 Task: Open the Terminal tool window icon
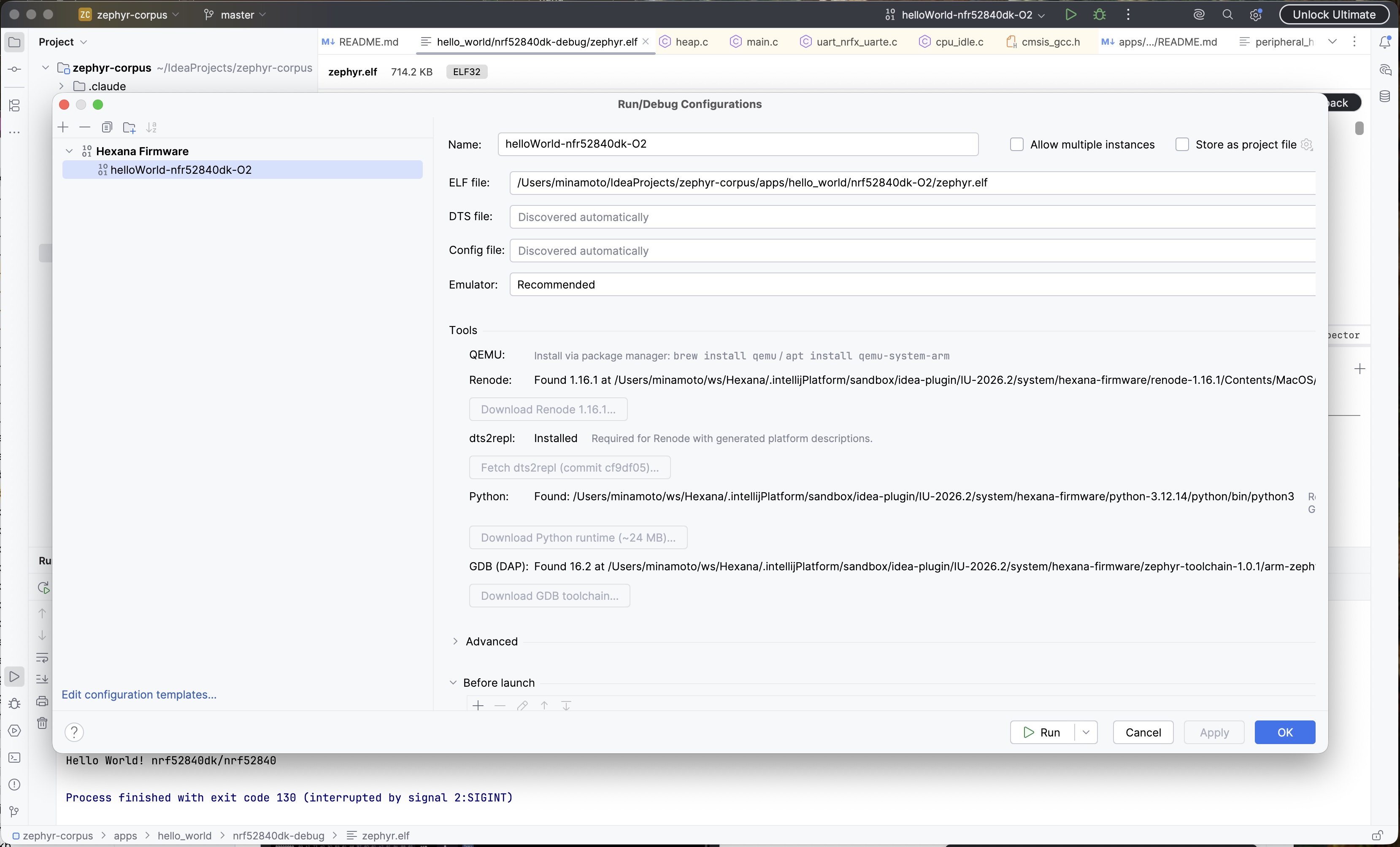[14, 758]
